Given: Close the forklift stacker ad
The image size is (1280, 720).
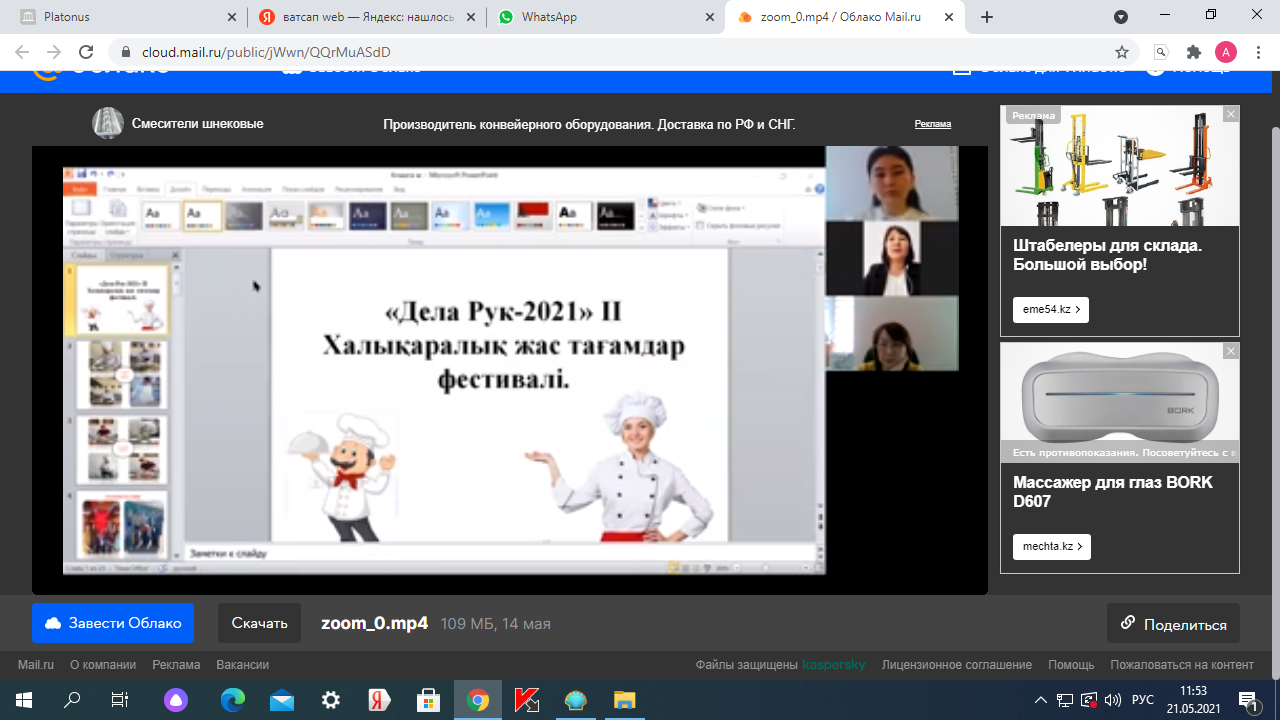Looking at the screenshot, I should (1231, 114).
